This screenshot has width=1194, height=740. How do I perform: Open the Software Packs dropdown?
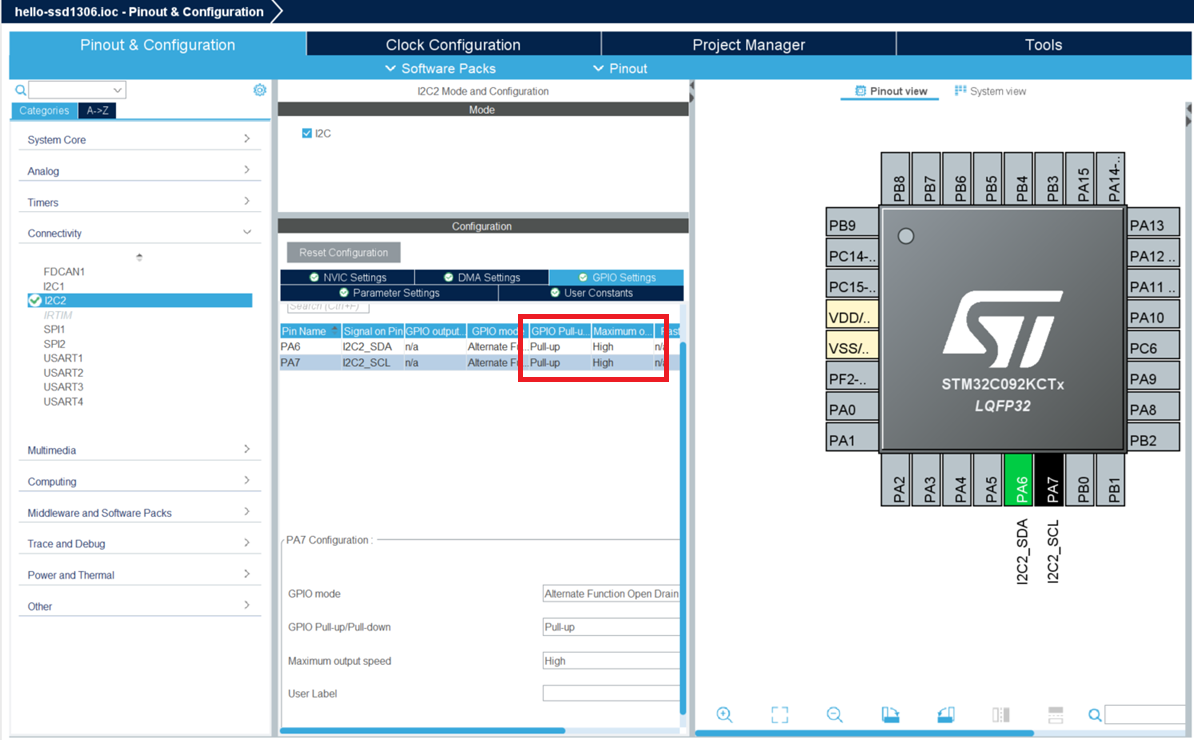tap(440, 69)
